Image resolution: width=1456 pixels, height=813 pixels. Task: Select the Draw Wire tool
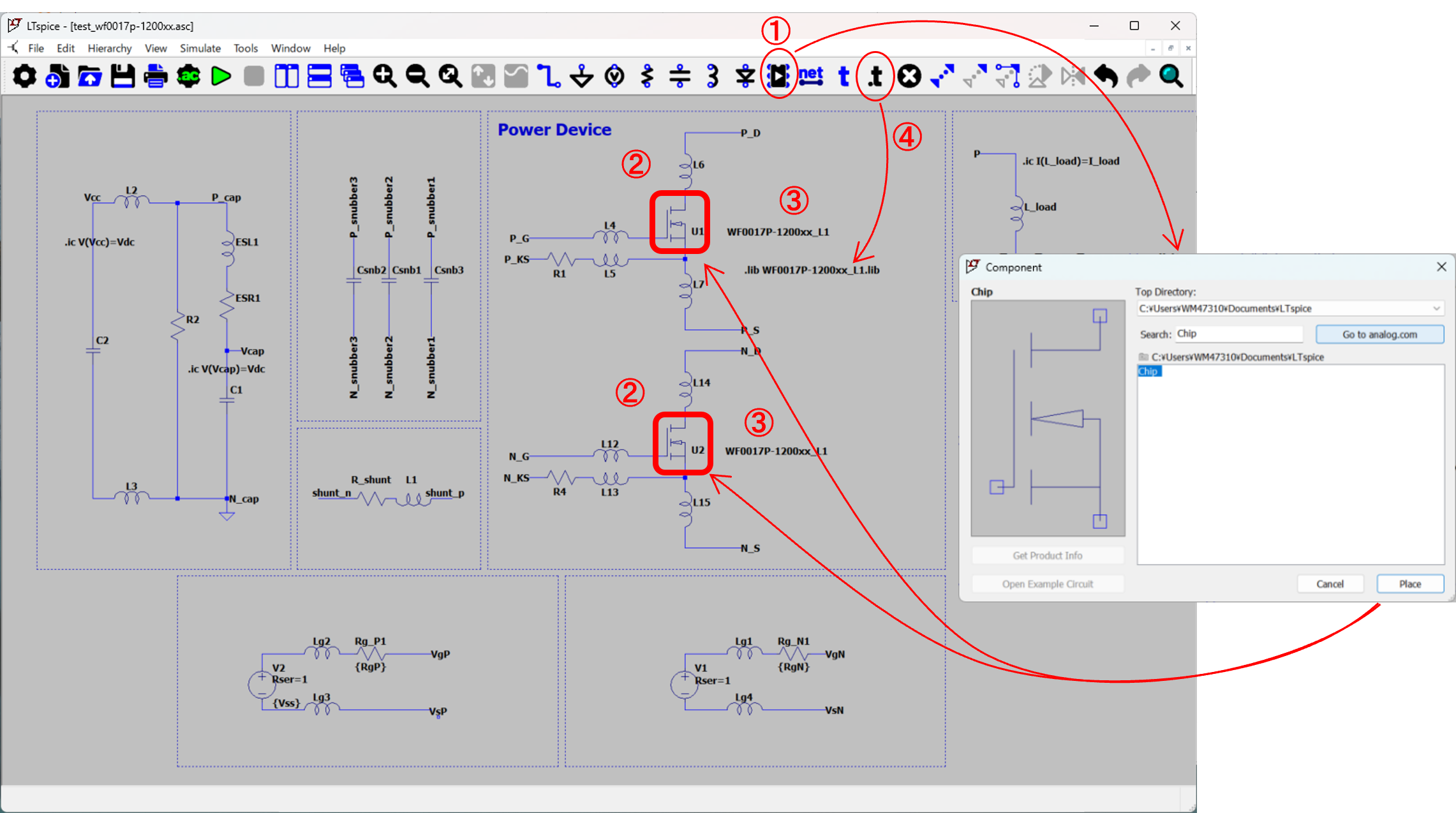[548, 77]
